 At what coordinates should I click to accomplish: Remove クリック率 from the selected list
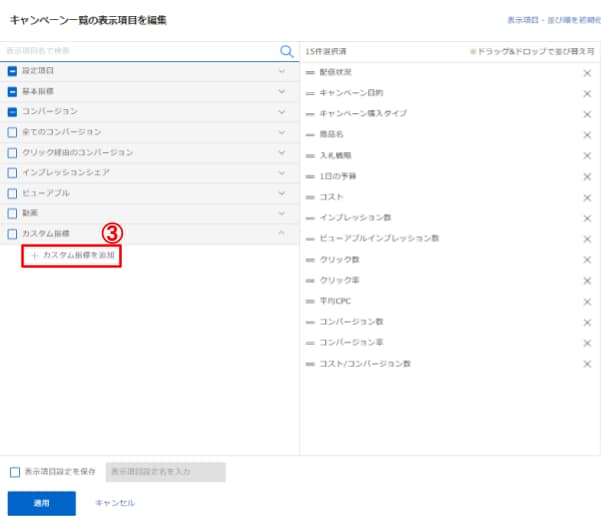587,280
